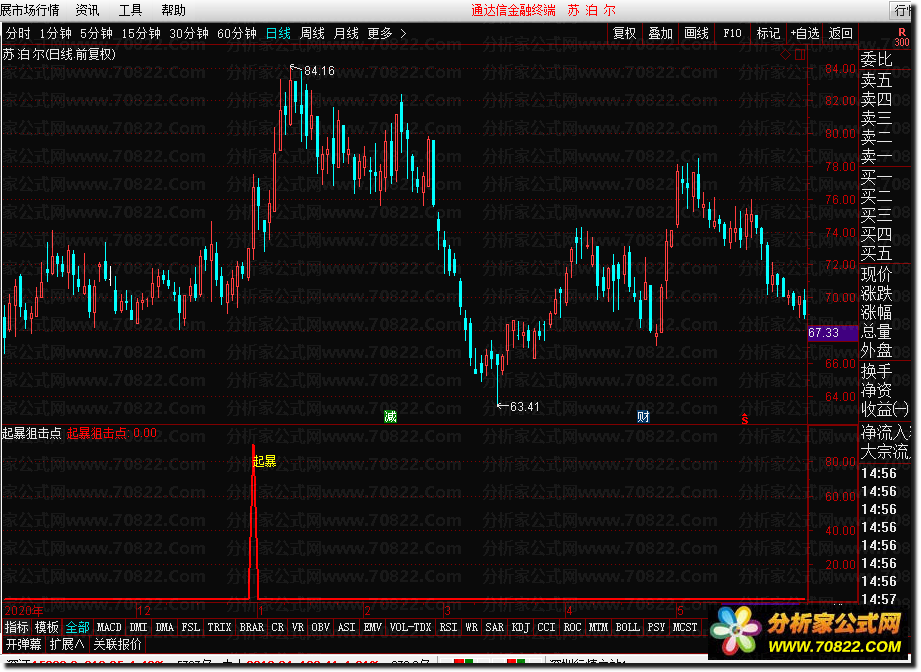Select the 模板 template tab

(46, 627)
